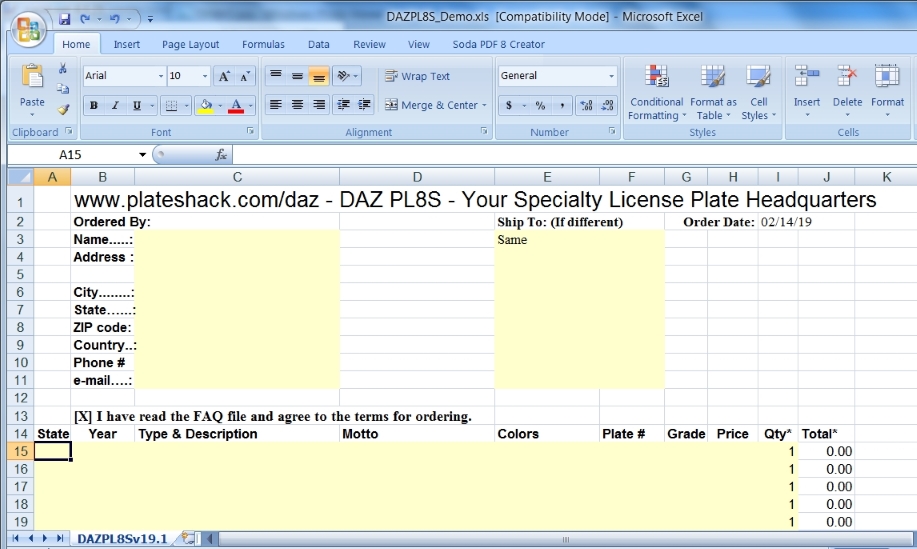917x549 pixels.
Task: Select Bottom Align icon
Action: coord(319,76)
